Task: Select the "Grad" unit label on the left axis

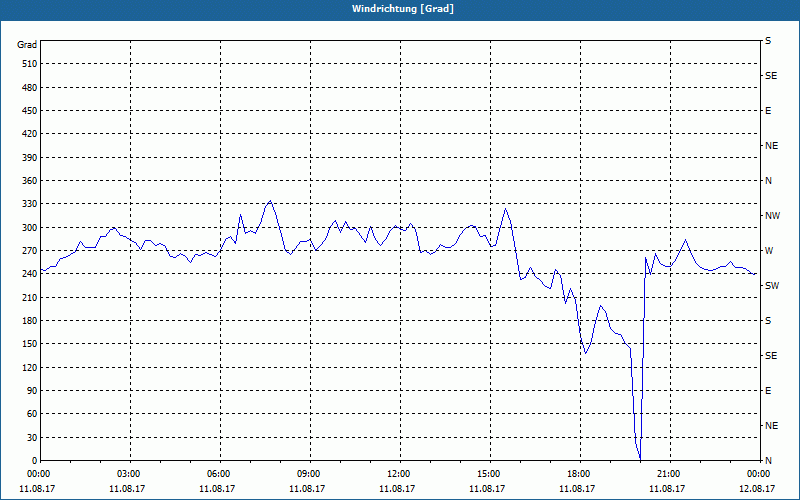Action: (x=27, y=45)
